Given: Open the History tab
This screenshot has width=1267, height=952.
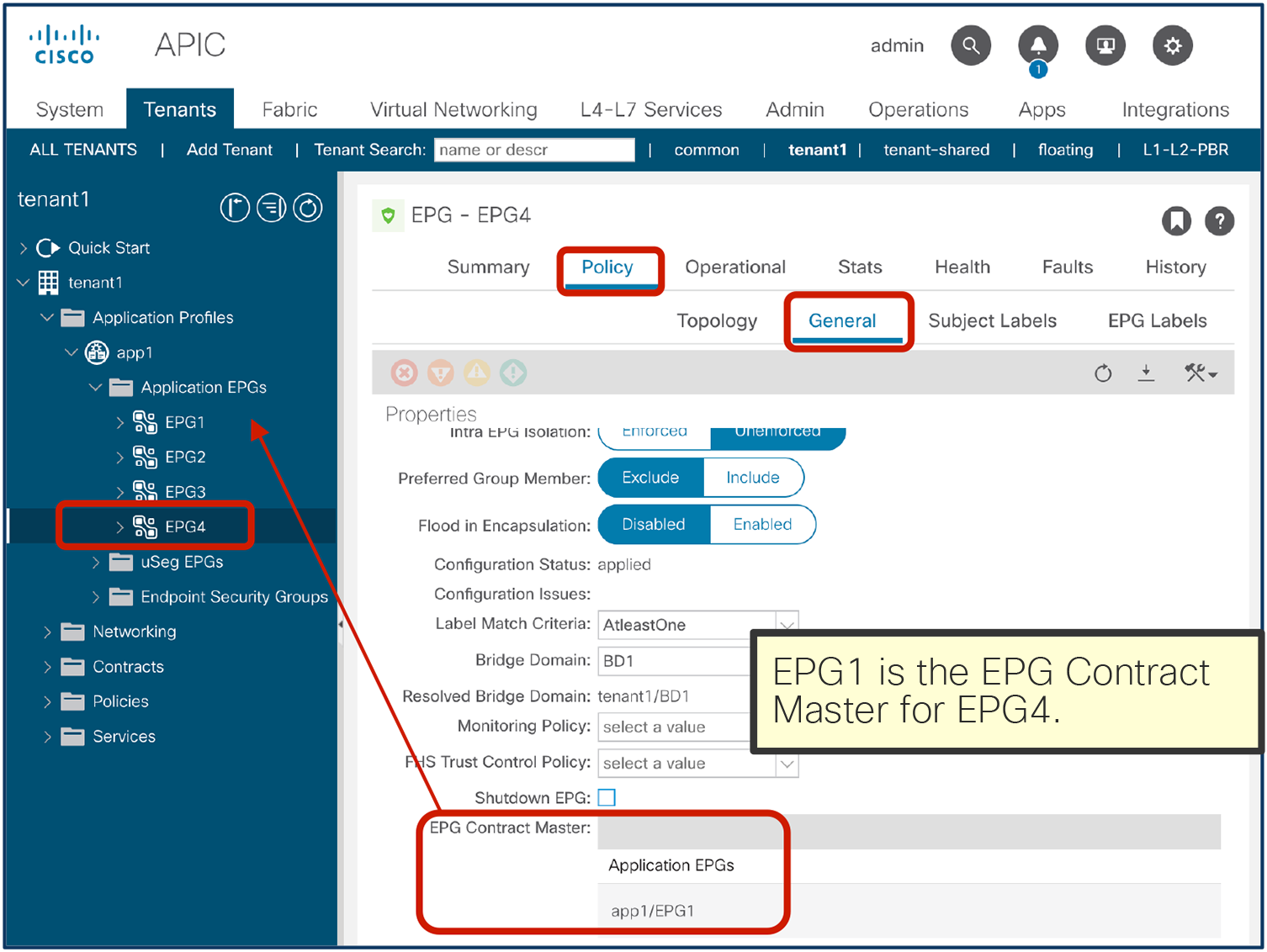Looking at the screenshot, I should (1175, 267).
